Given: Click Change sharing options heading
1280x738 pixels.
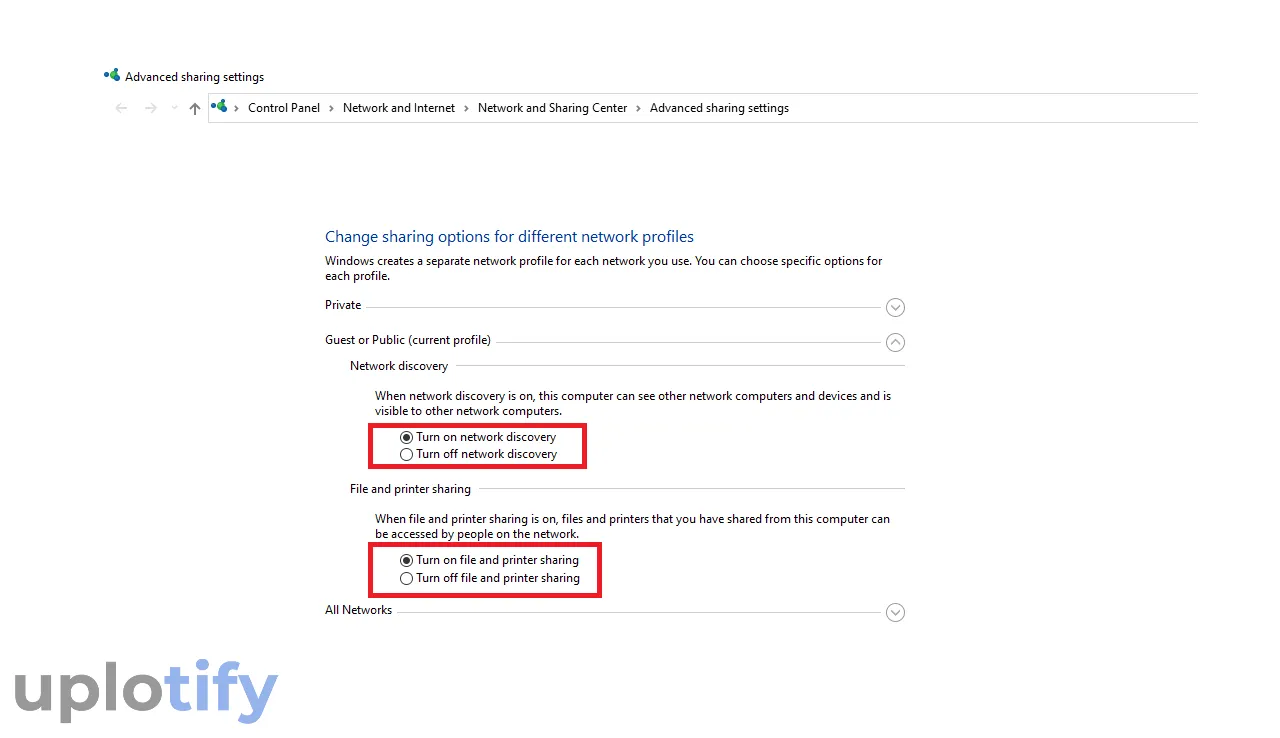Looking at the screenshot, I should click(509, 237).
